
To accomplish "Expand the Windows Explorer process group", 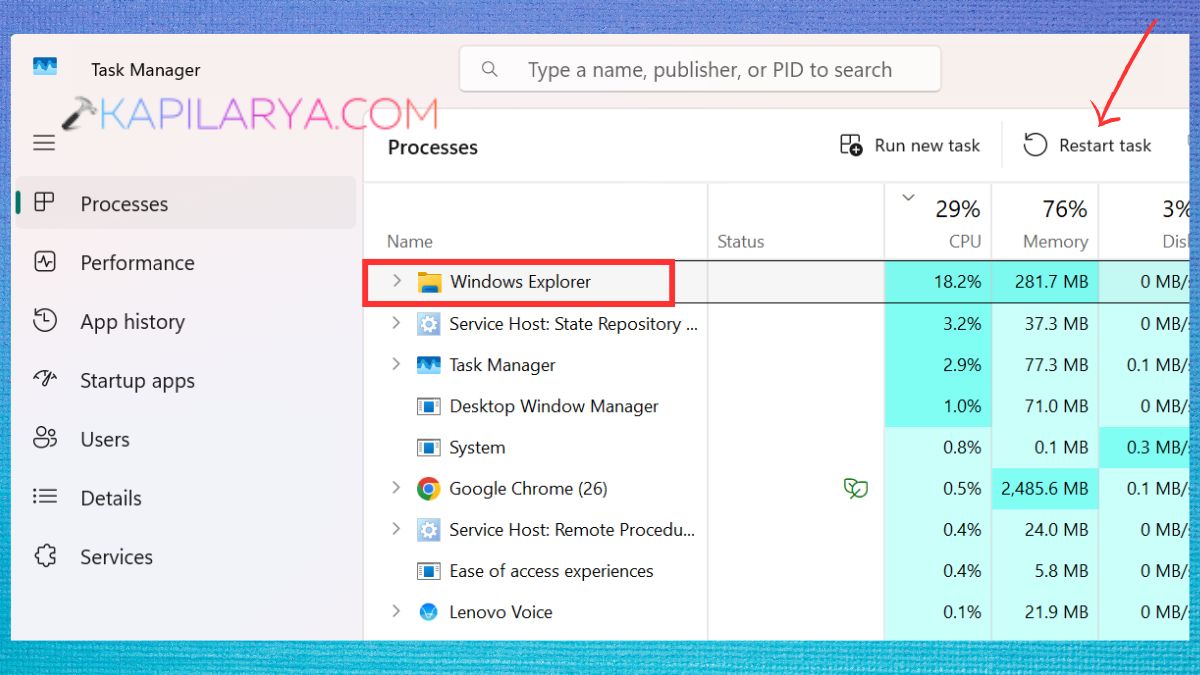I will click(x=396, y=281).
